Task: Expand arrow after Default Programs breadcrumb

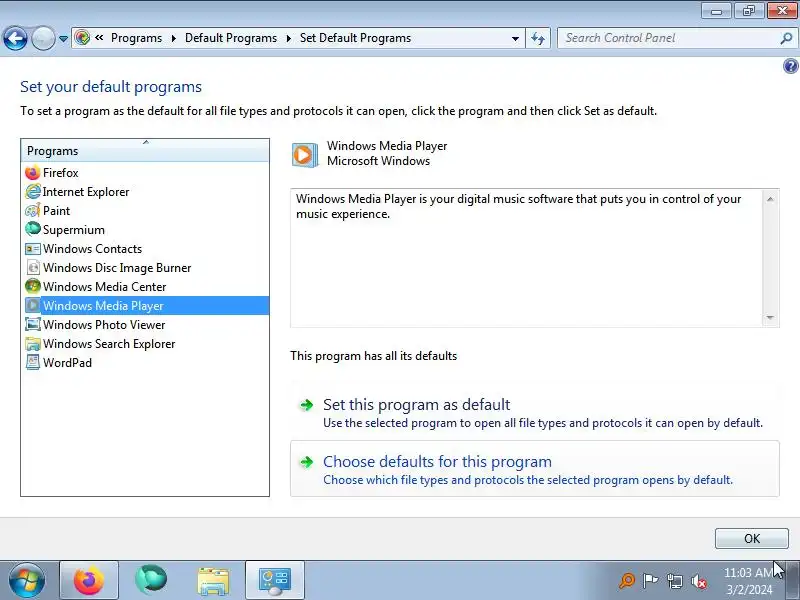Action: coord(289,38)
